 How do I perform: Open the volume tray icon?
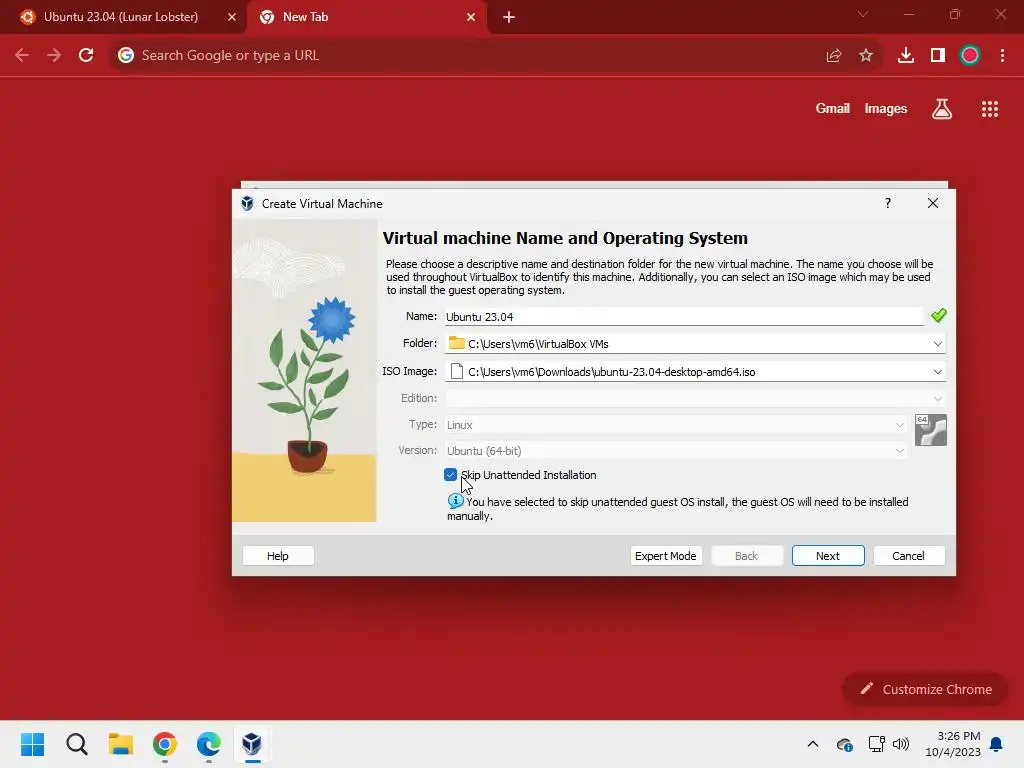(x=901, y=744)
